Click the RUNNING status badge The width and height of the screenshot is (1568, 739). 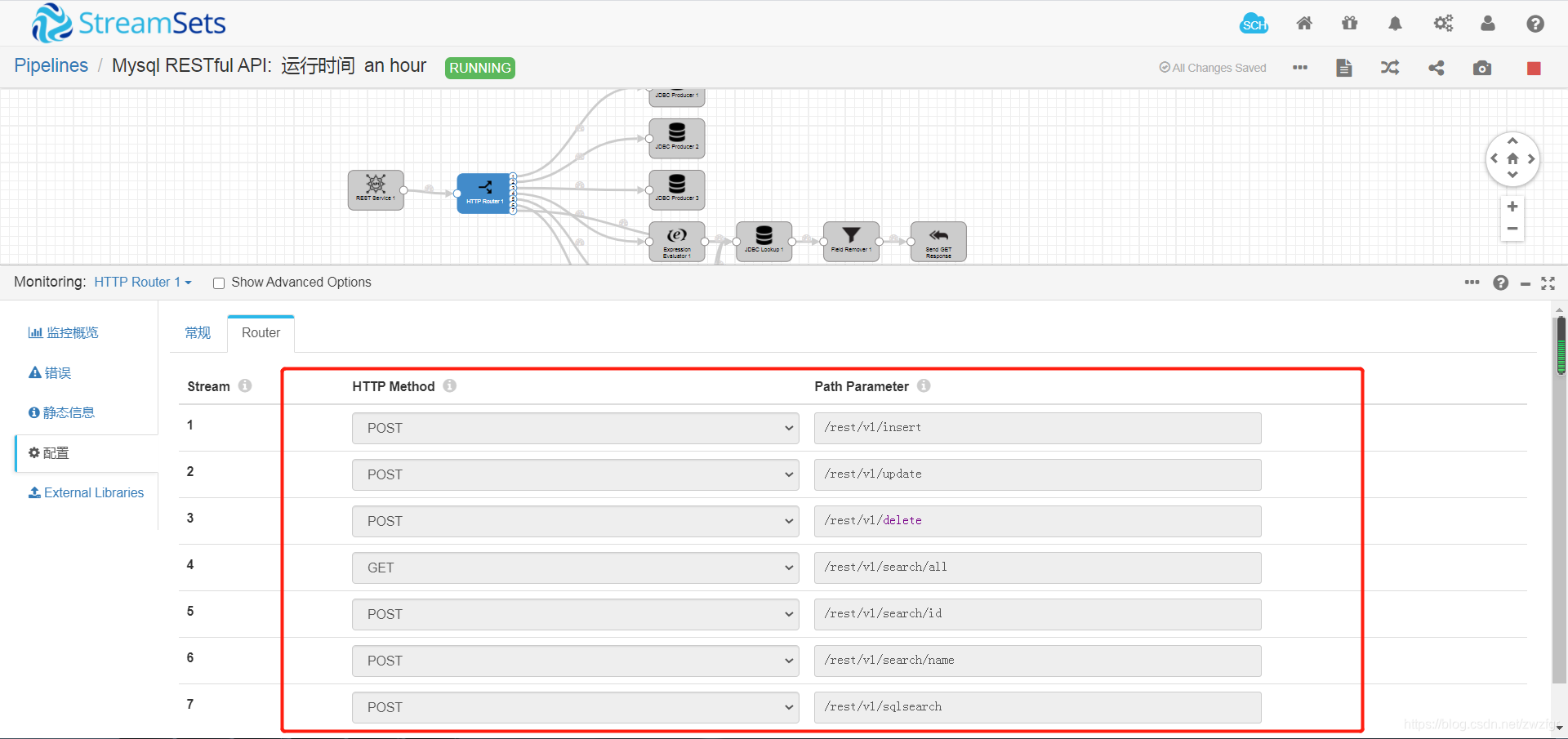[480, 68]
